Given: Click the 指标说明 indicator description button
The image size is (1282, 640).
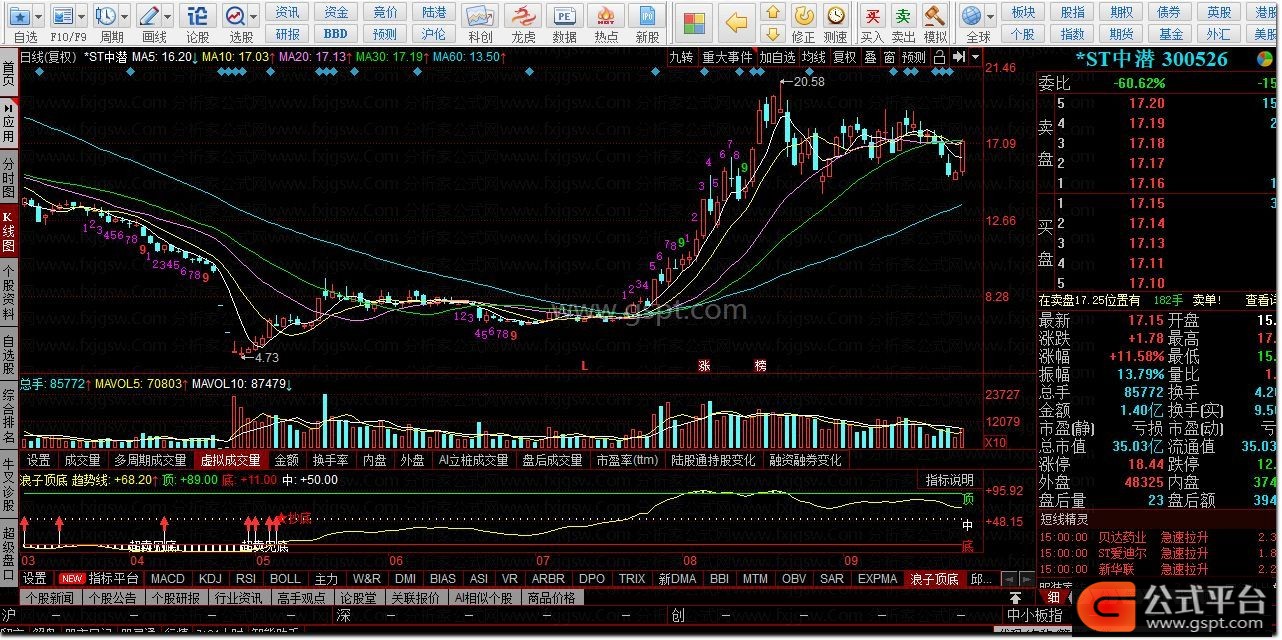Looking at the screenshot, I should click(x=949, y=480).
